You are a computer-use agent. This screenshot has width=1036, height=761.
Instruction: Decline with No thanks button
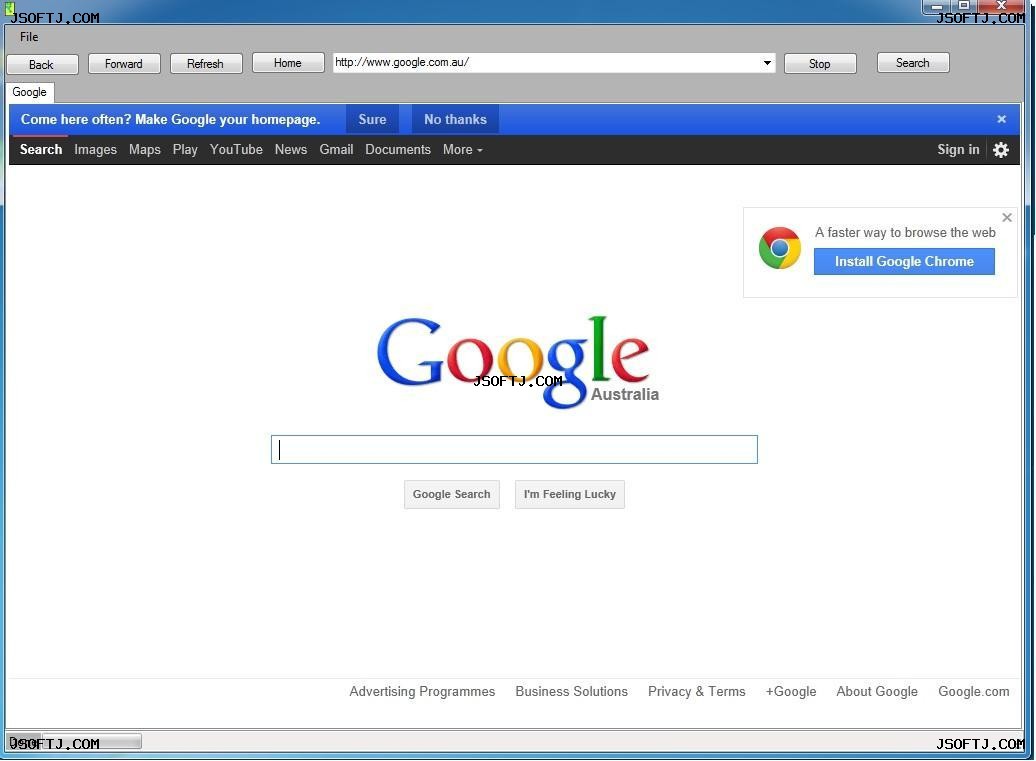455,120
